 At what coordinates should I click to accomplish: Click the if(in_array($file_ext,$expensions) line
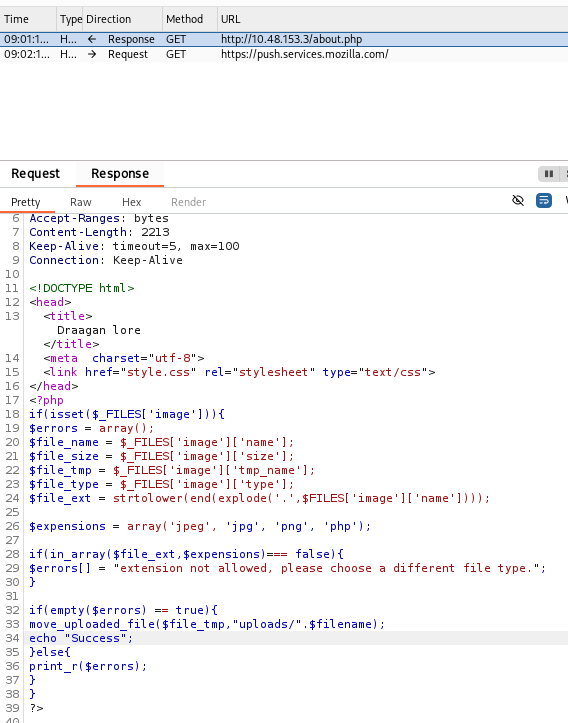tap(186, 554)
